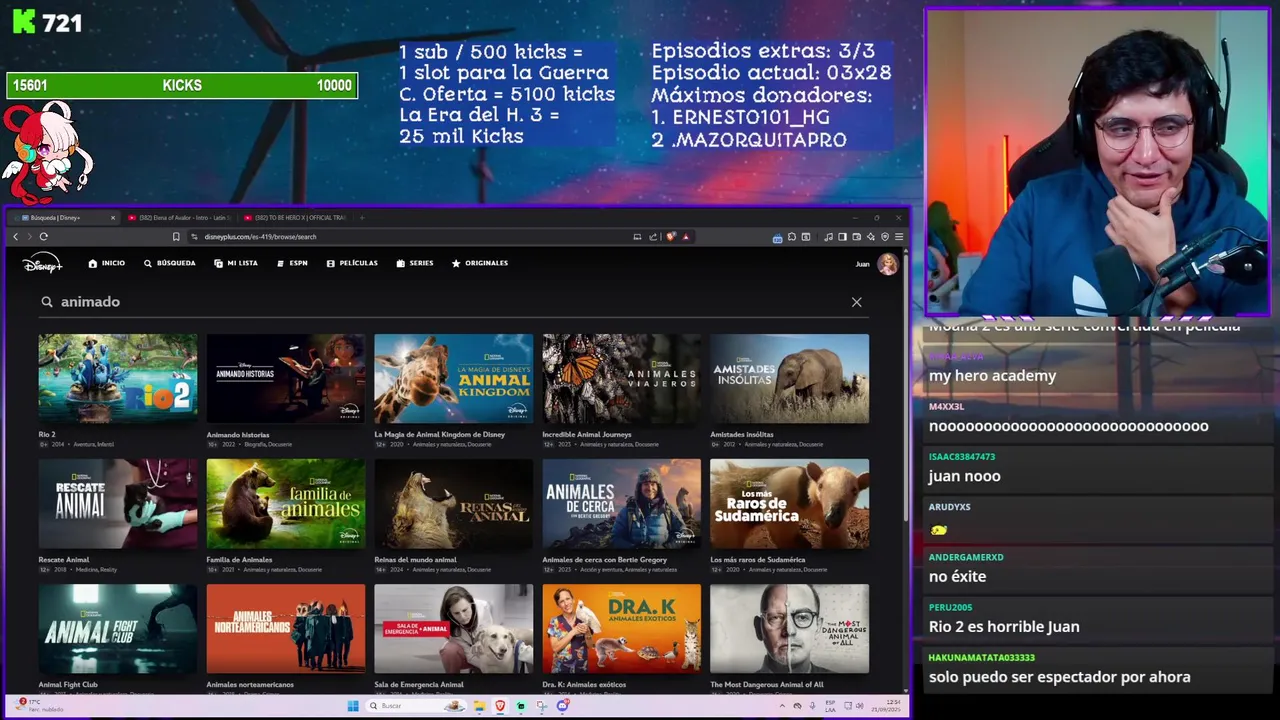Switch to the Búsqueda Disney+ browser tab

pyautogui.click(x=62, y=218)
